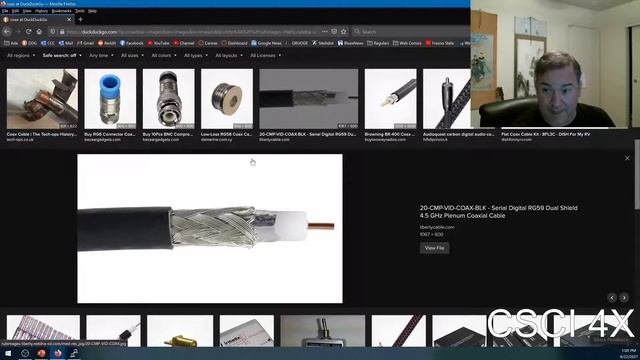
Task: Open the orange PowerPoint-like taskbar app
Action: (x=41, y=353)
